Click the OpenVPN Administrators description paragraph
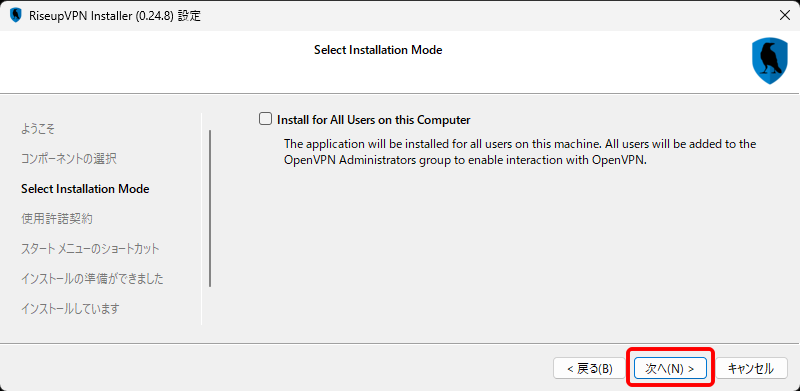Viewport: 800px width, 391px height. pyautogui.click(x=520, y=152)
